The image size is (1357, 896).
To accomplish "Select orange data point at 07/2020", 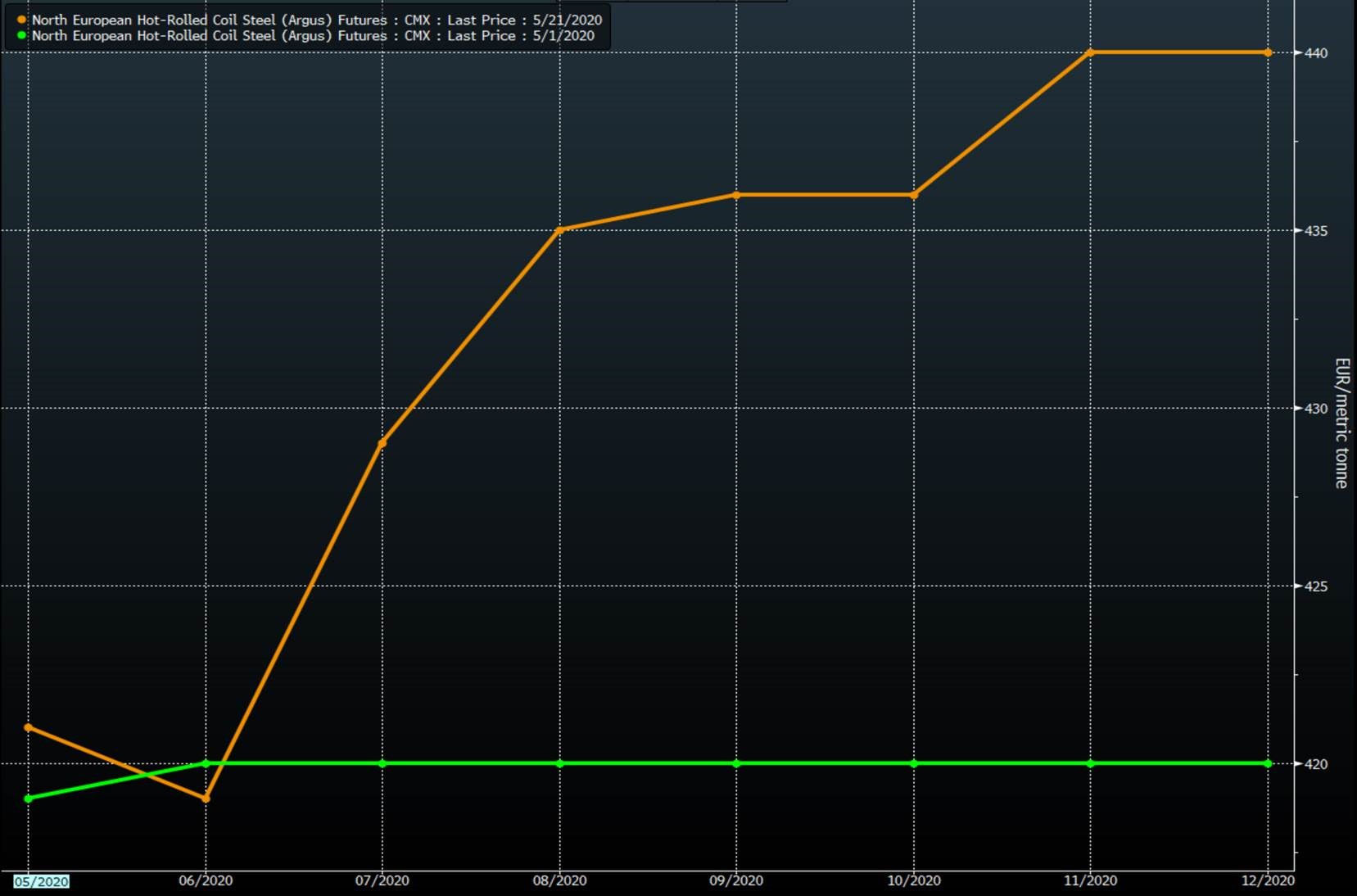I will pyautogui.click(x=382, y=443).
